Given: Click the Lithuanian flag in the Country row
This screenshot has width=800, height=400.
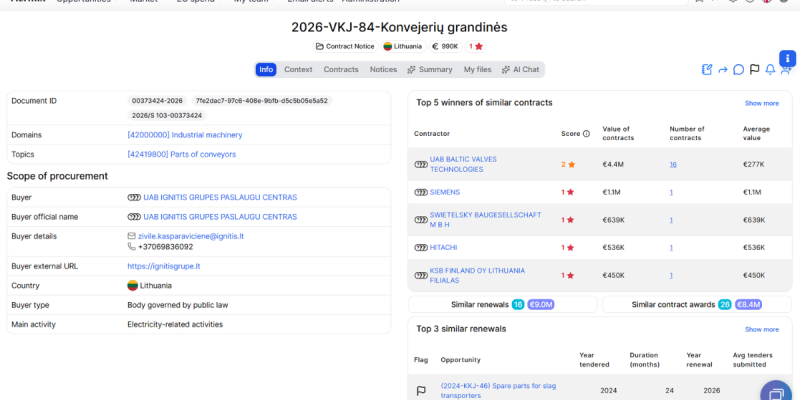Looking at the screenshot, I should [133, 286].
